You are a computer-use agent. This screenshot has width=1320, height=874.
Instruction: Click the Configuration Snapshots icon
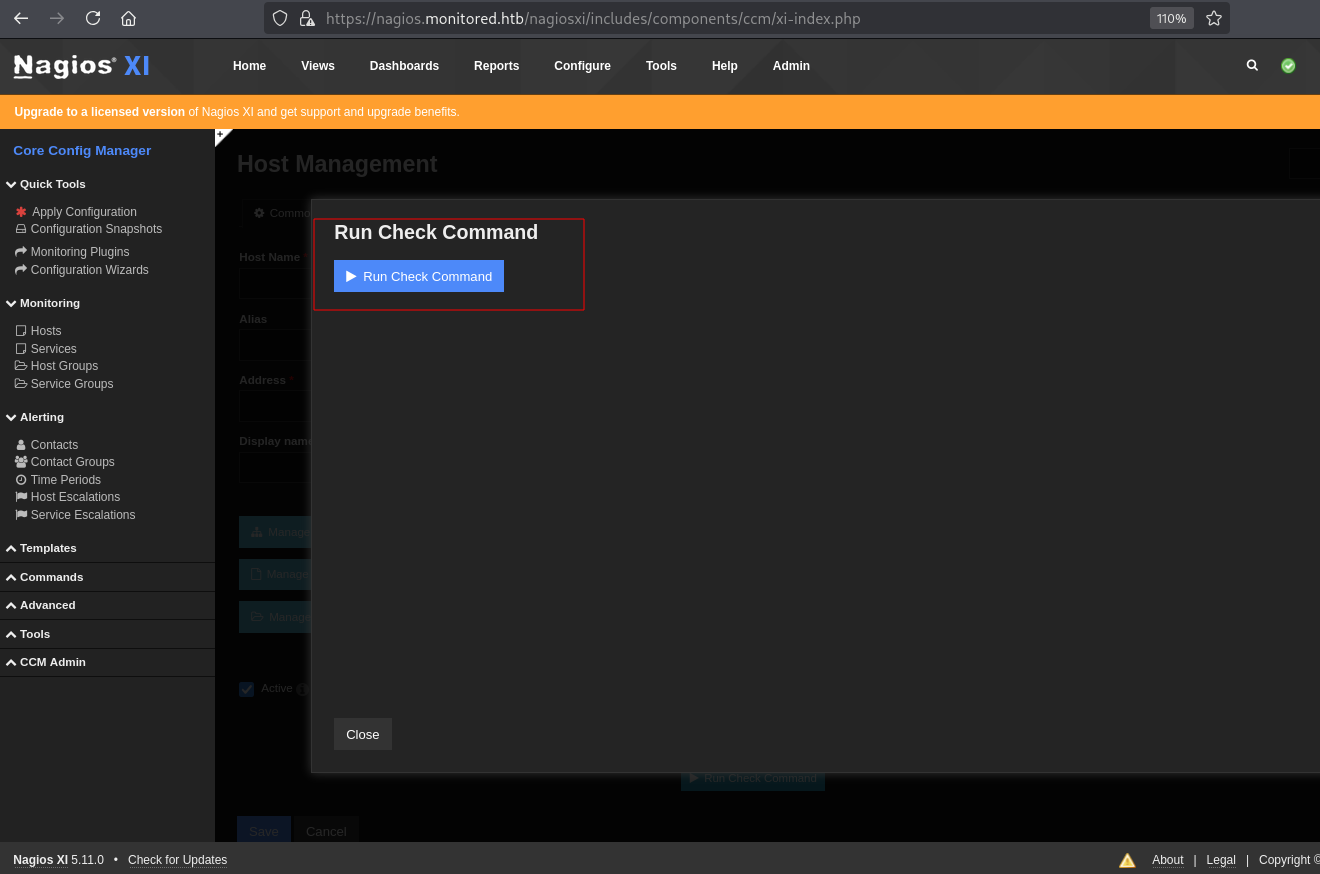(21, 229)
